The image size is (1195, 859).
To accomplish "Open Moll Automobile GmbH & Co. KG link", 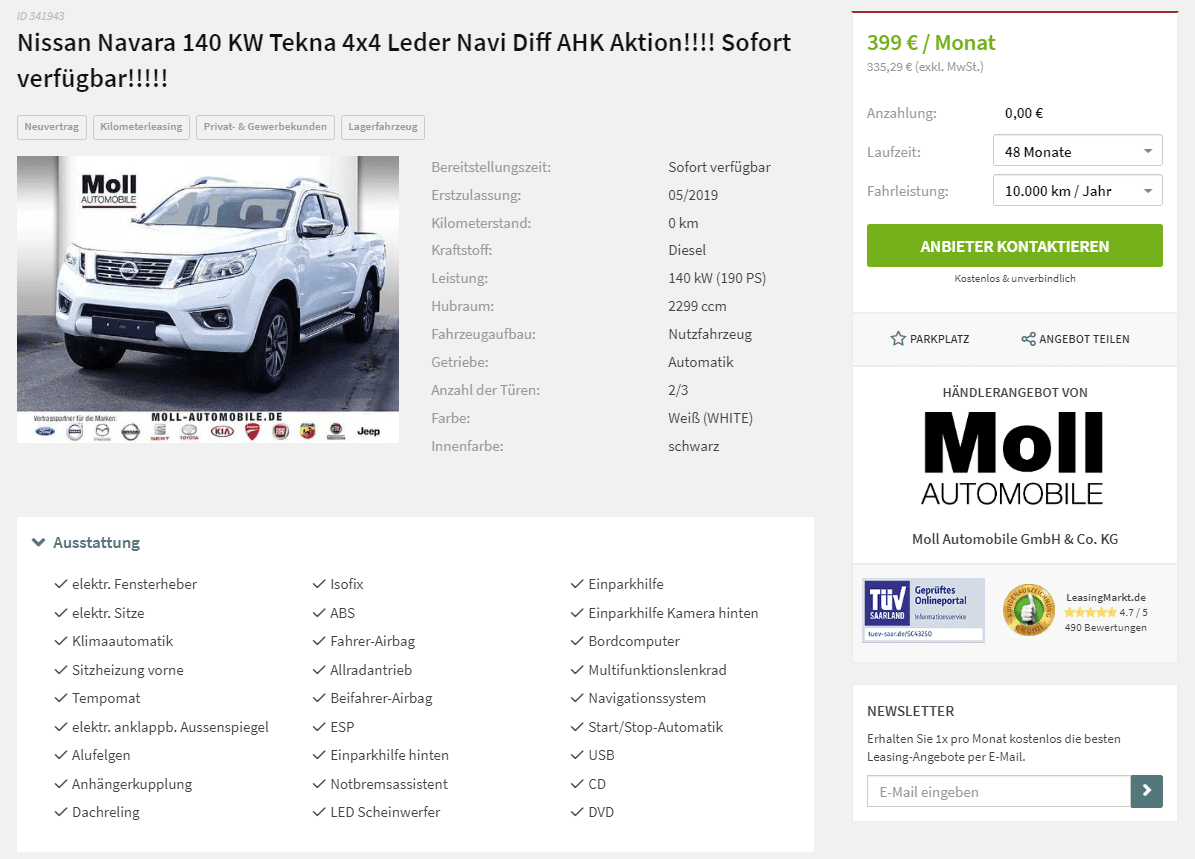I will click(1014, 539).
